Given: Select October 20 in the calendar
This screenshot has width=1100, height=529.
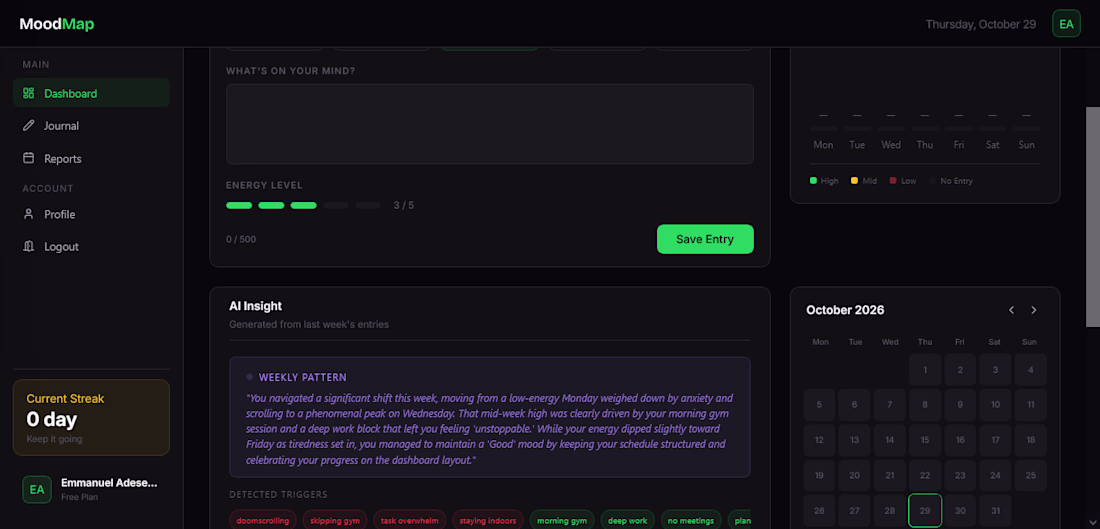Looking at the screenshot, I should (854, 475).
